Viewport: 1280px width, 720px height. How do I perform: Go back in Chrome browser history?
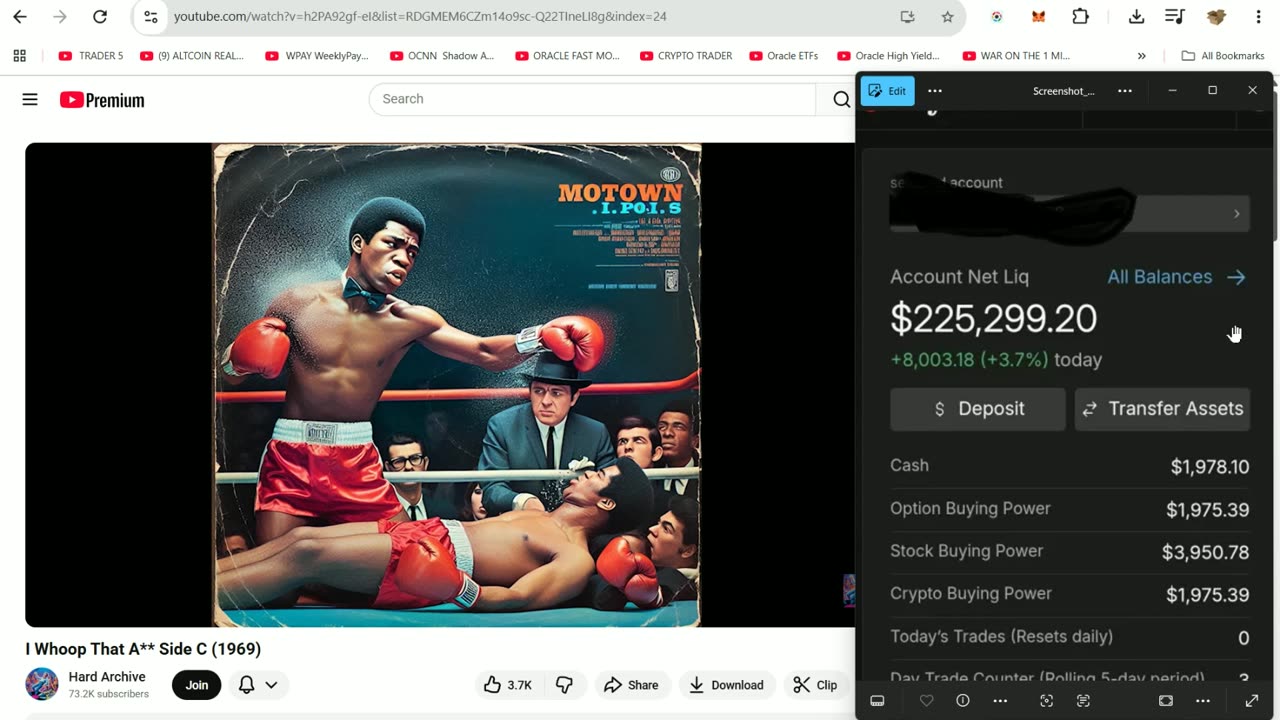[20, 17]
